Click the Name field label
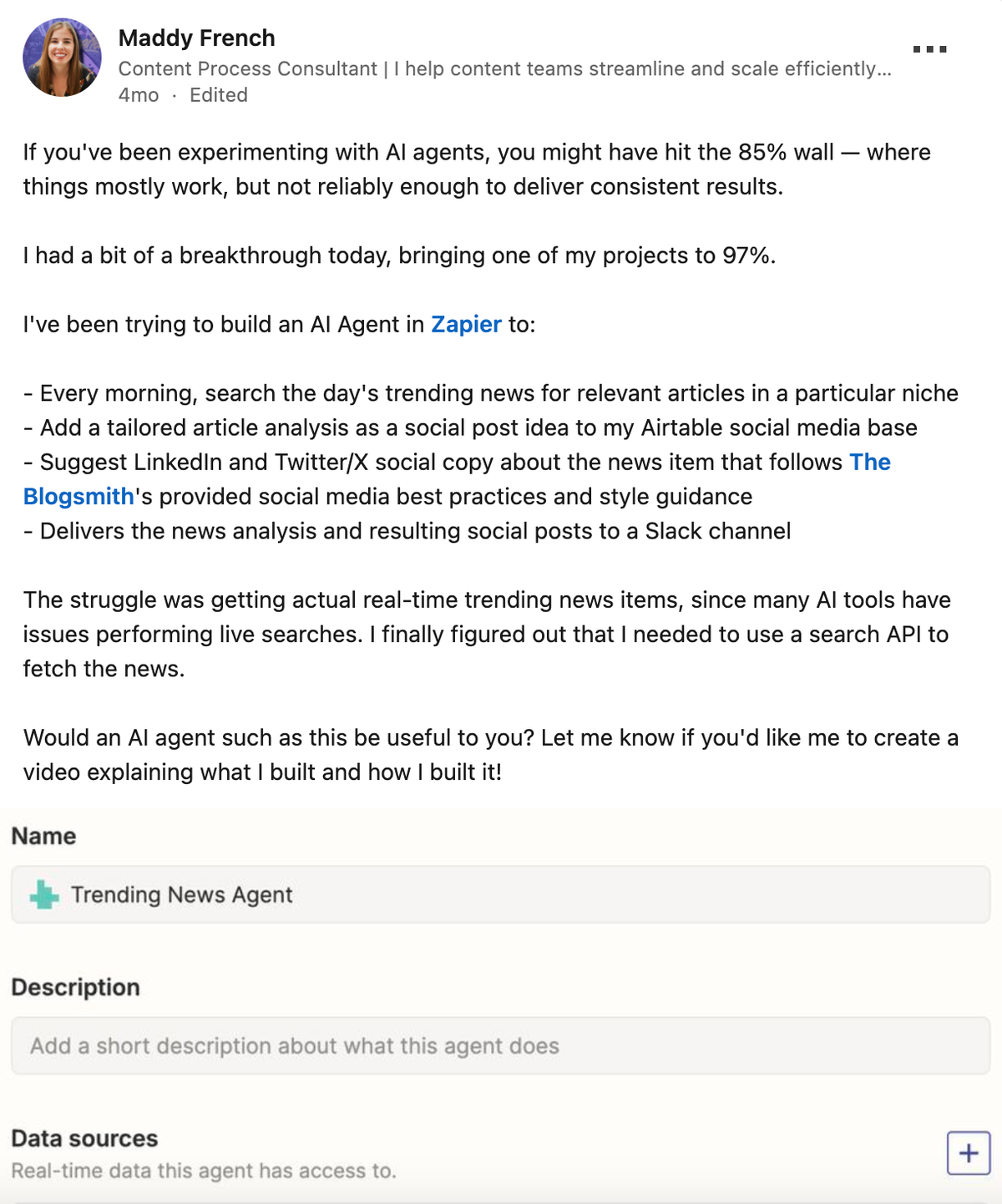This screenshot has width=1002, height=1204. tap(43, 836)
